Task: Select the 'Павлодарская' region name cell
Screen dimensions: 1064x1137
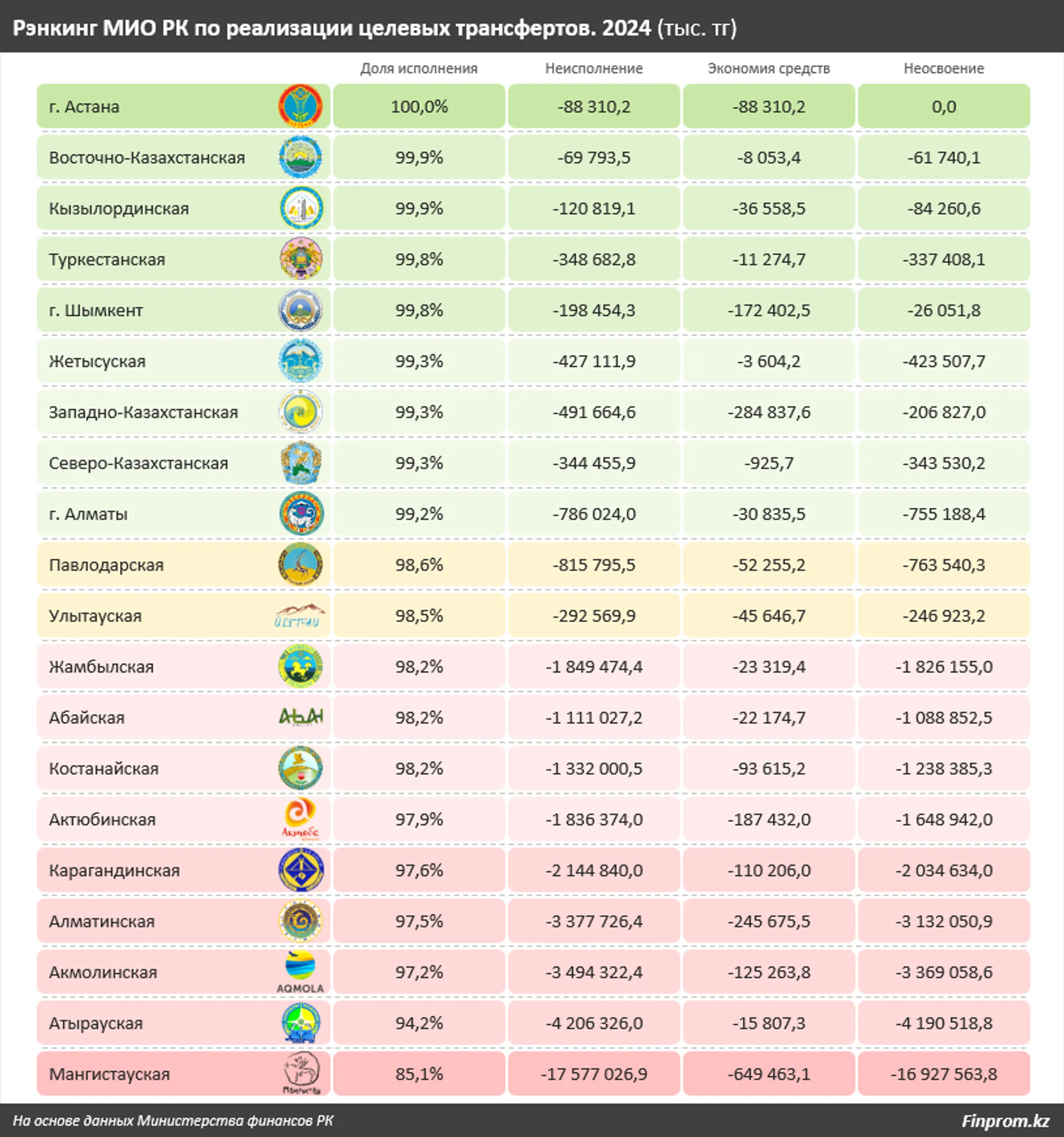Action: [184, 565]
